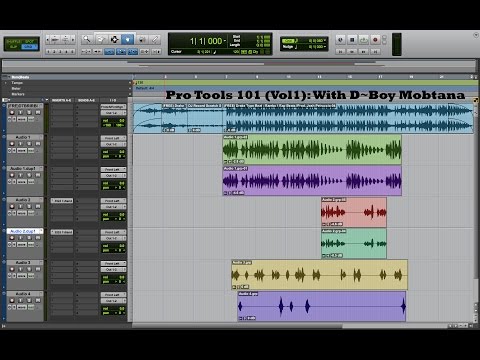Recall zoom preset 5

(72, 51)
